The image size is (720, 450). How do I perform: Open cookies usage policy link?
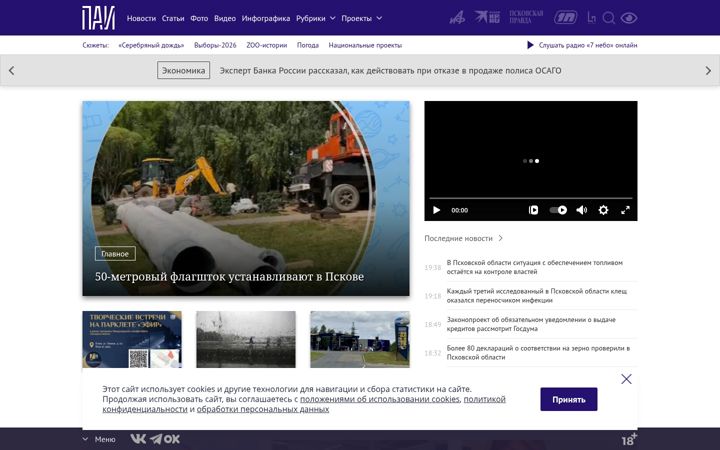[380, 399]
